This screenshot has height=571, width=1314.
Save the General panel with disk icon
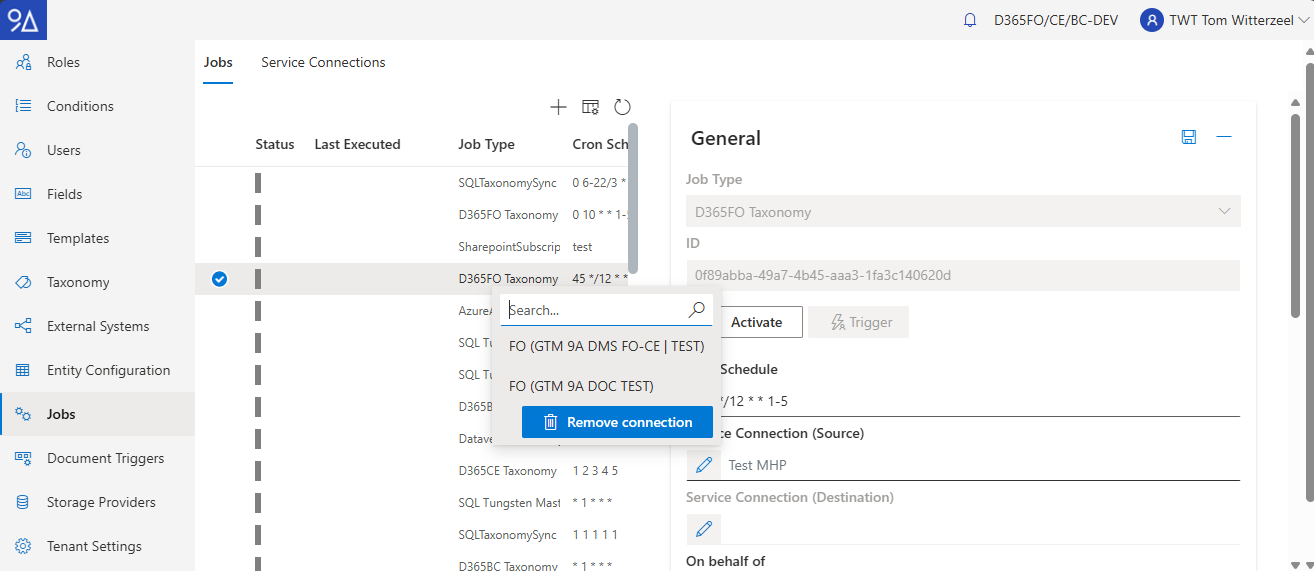coord(1189,137)
